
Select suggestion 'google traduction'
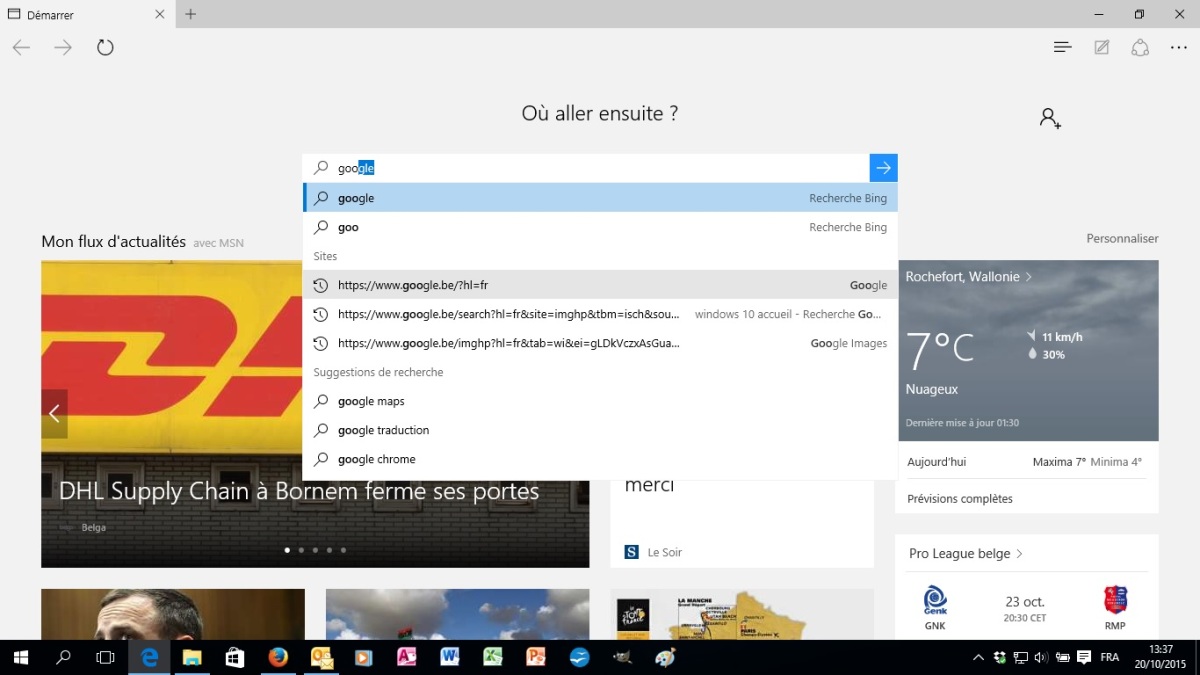coord(600,430)
